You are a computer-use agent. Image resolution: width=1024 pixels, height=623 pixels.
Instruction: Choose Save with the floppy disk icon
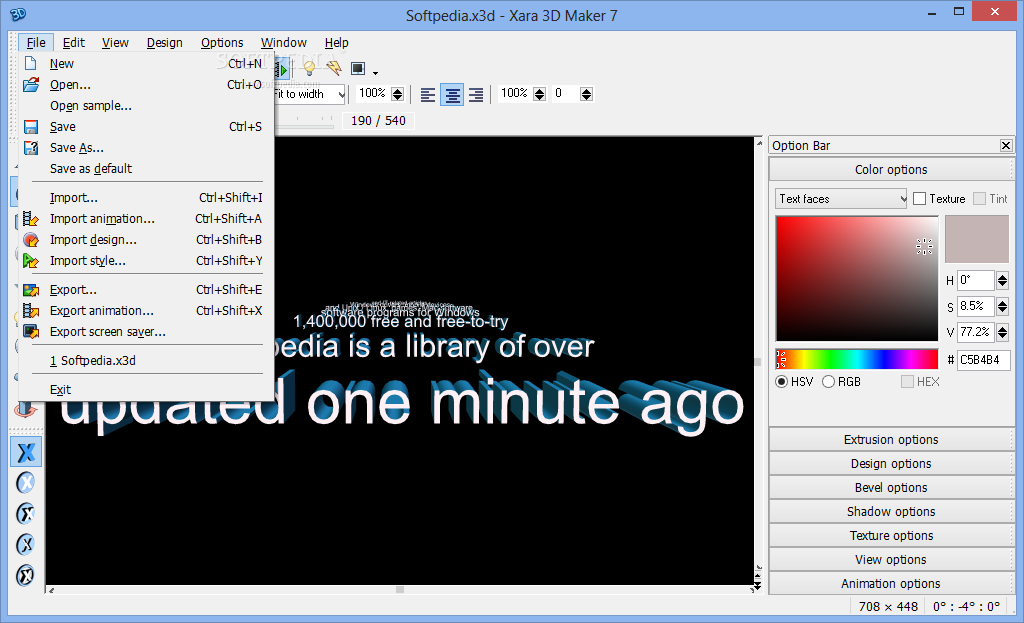pos(142,127)
